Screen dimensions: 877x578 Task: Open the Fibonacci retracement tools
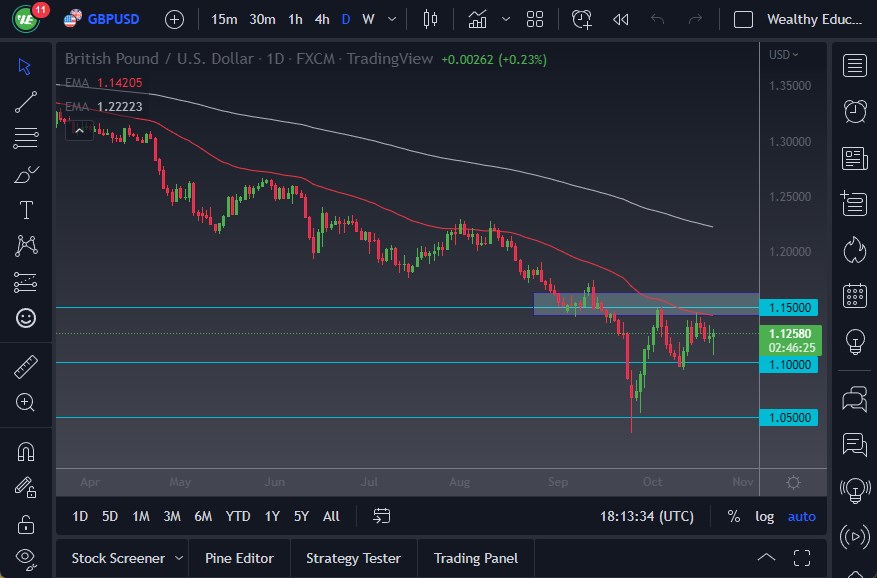pos(25,138)
